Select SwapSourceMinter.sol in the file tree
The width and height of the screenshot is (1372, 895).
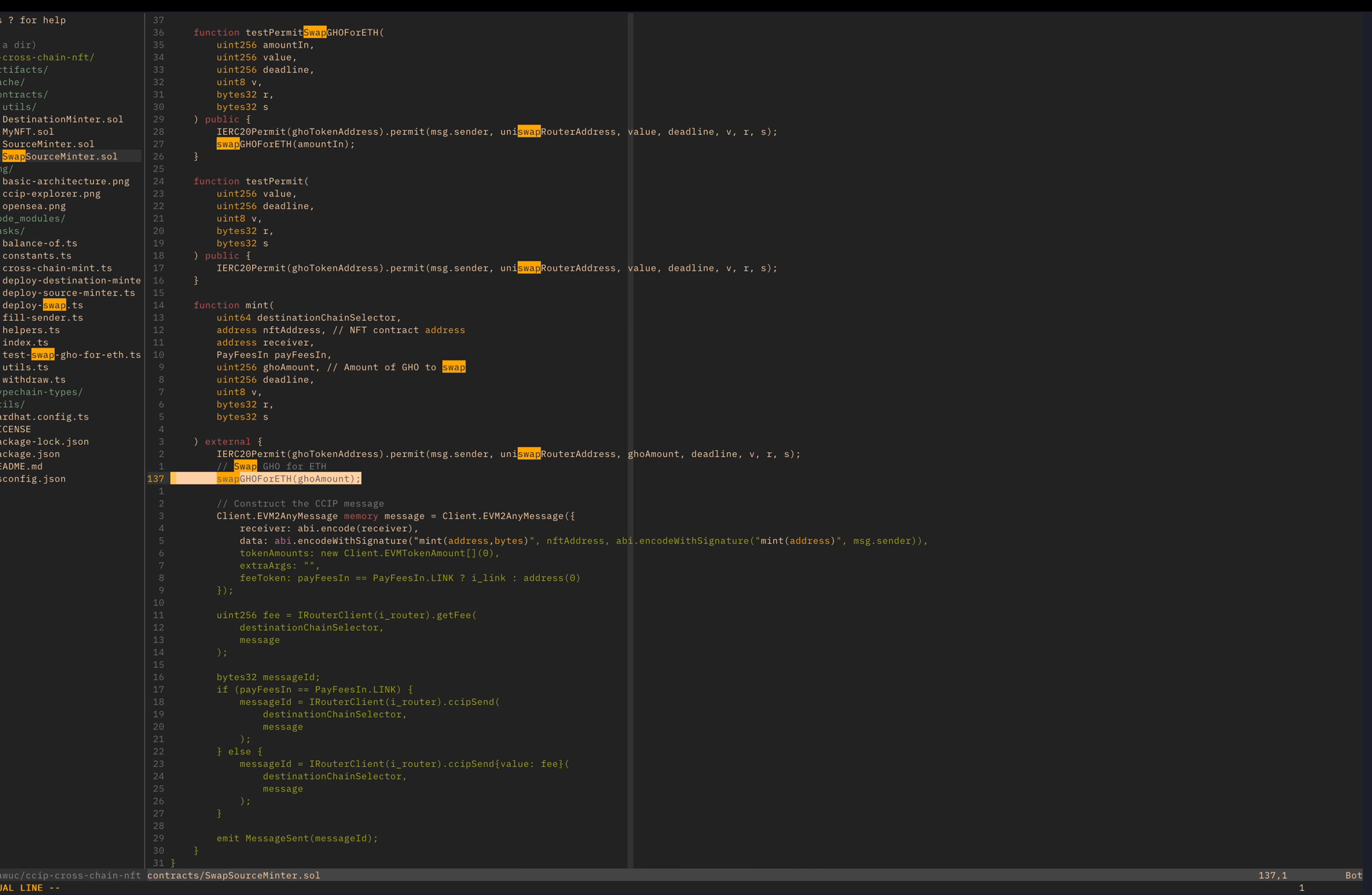pyautogui.click(x=60, y=157)
